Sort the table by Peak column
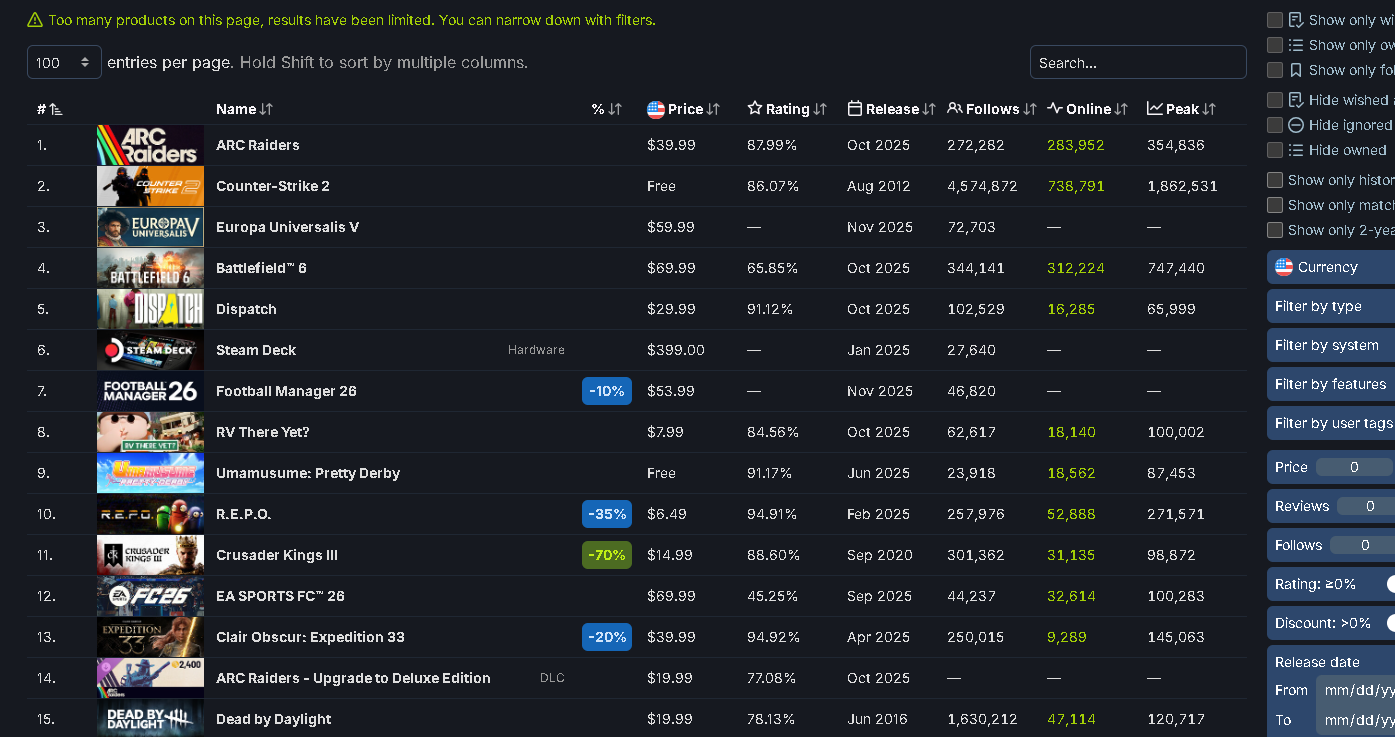 pos(1181,109)
